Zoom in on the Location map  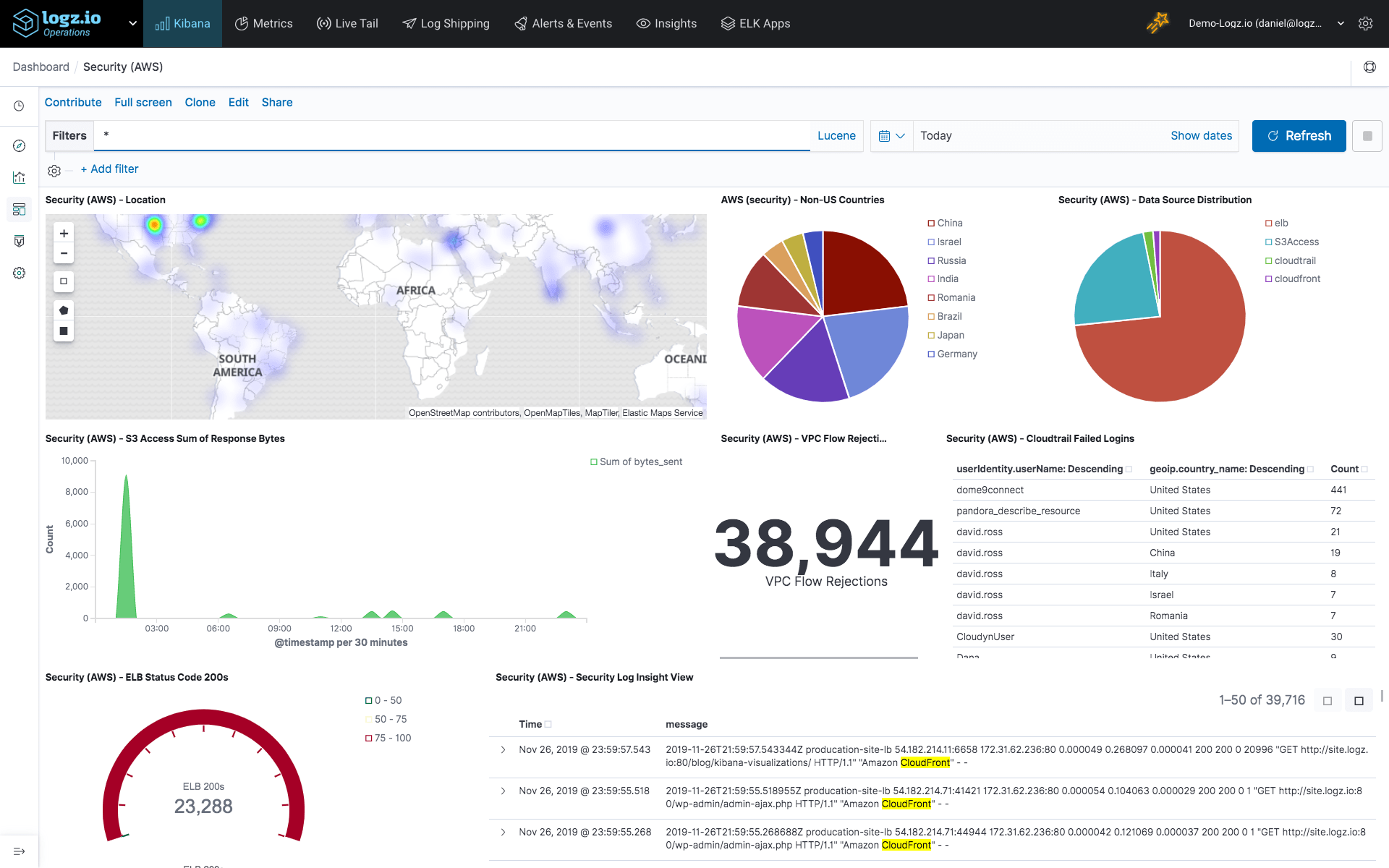click(64, 233)
